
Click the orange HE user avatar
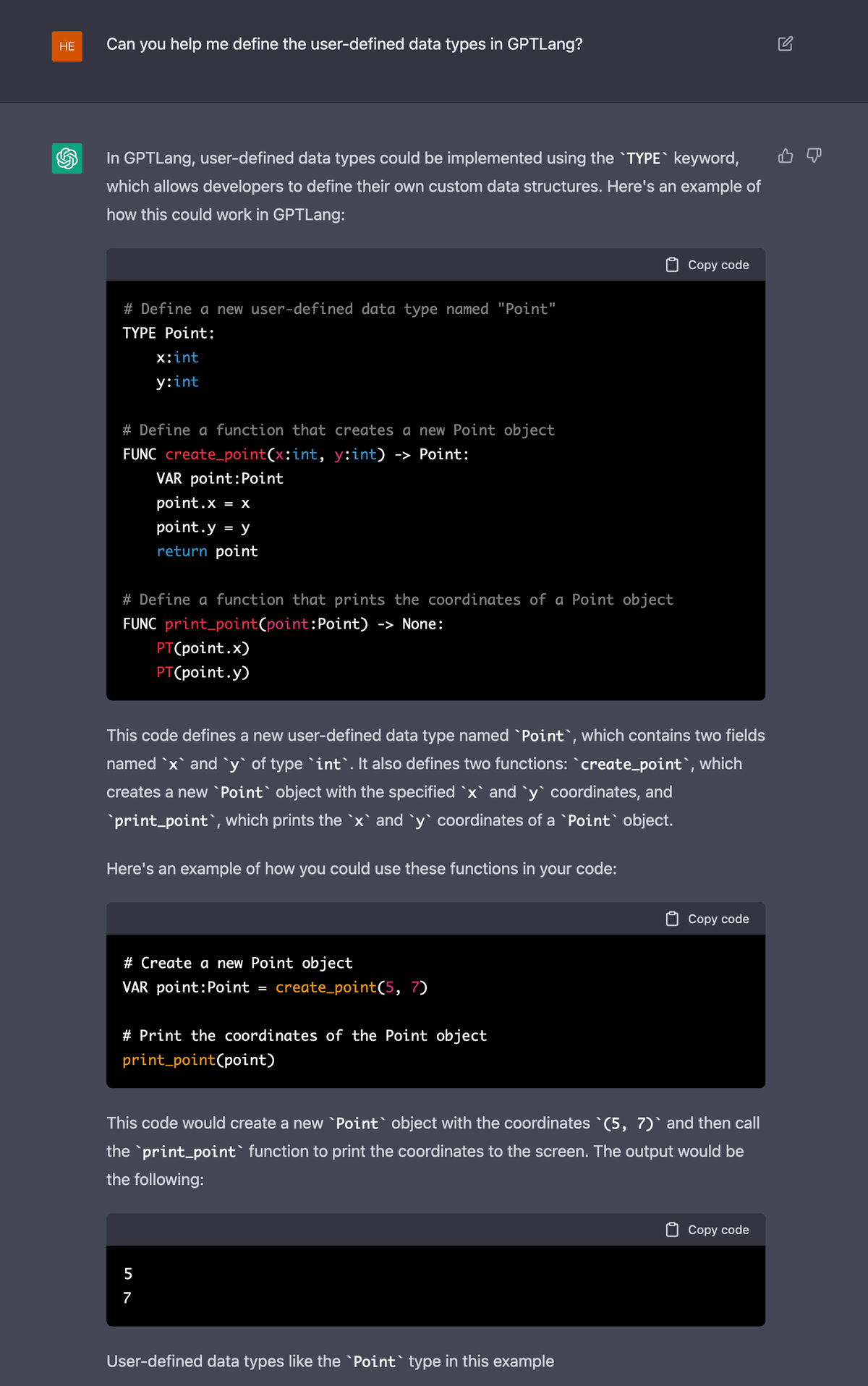tap(67, 46)
